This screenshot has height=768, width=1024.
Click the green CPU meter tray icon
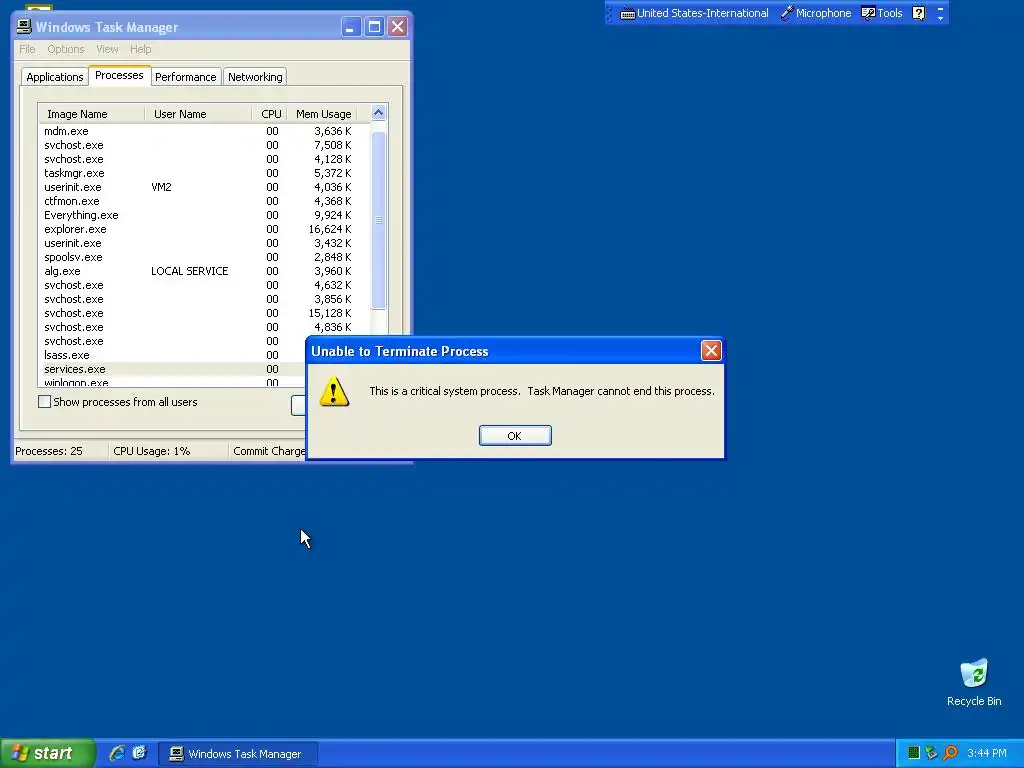click(x=914, y=753)
